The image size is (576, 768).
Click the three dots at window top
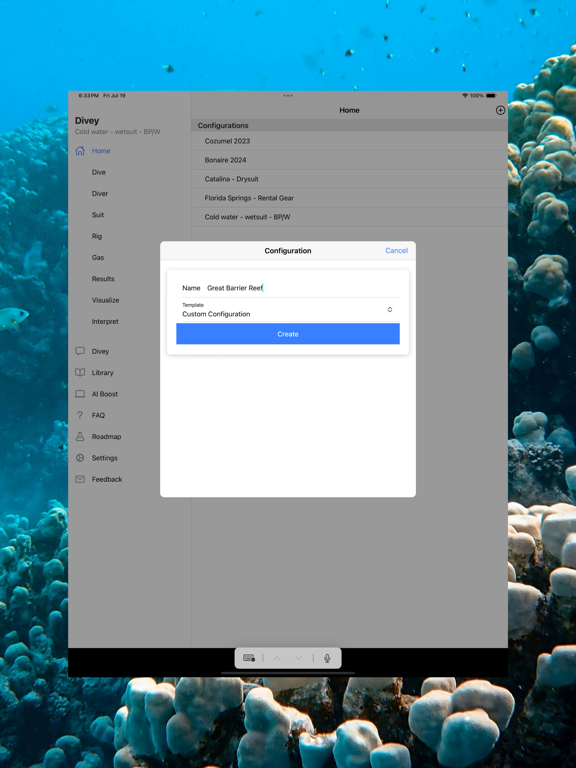pos(288,96)
